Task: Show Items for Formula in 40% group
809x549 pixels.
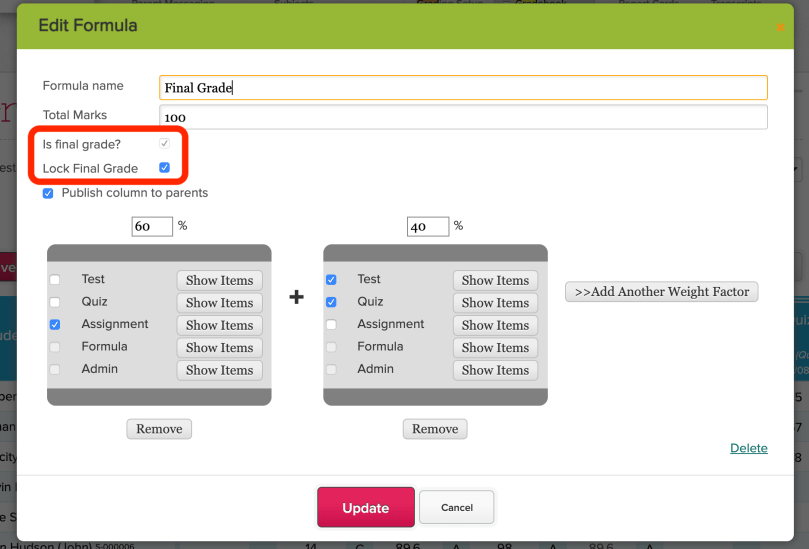Action: (495, 348)
